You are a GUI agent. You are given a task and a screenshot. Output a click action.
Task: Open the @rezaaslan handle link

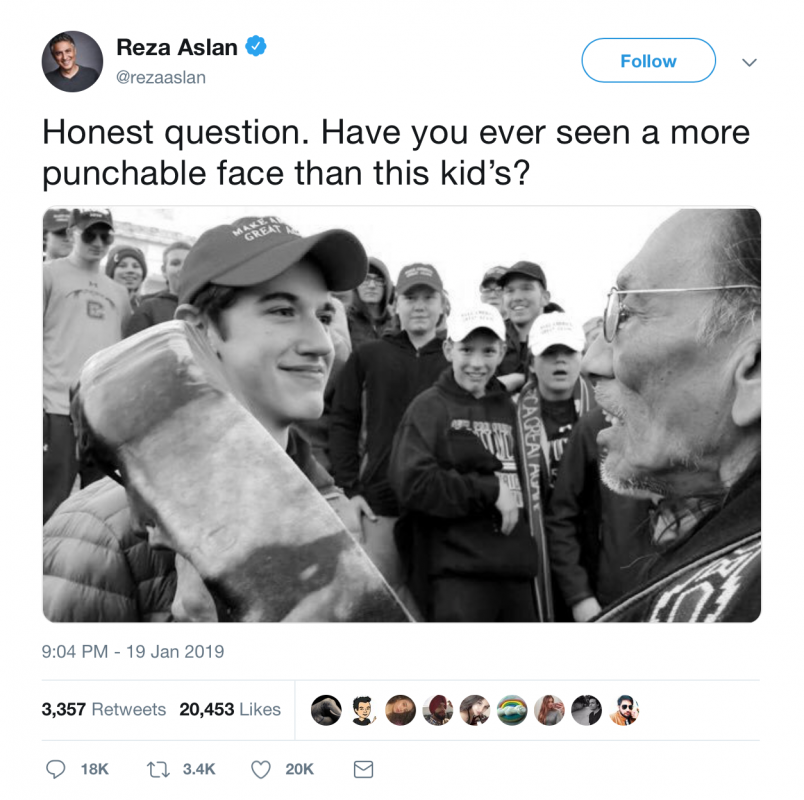click(x=161, y=77)
